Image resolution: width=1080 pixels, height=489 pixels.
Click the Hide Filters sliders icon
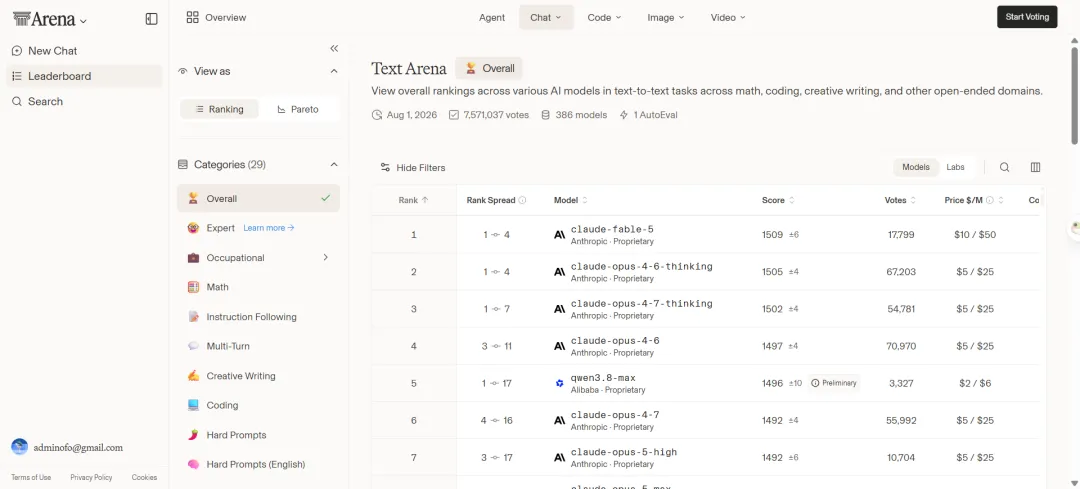point(385,167)
